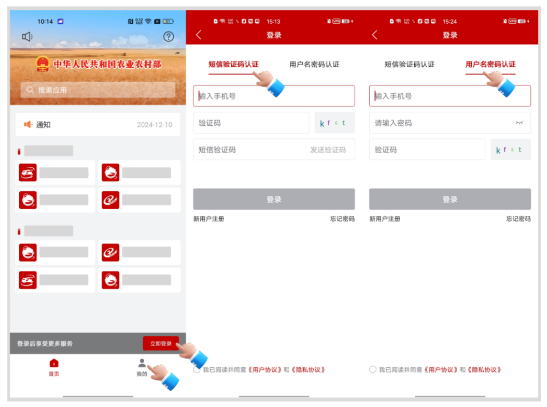Image resolution: width=547 pixels, height=407 pixels.
Task: Tap the gray 登录 button on the 15:13 login screen
Action: (x=274, y=199)
